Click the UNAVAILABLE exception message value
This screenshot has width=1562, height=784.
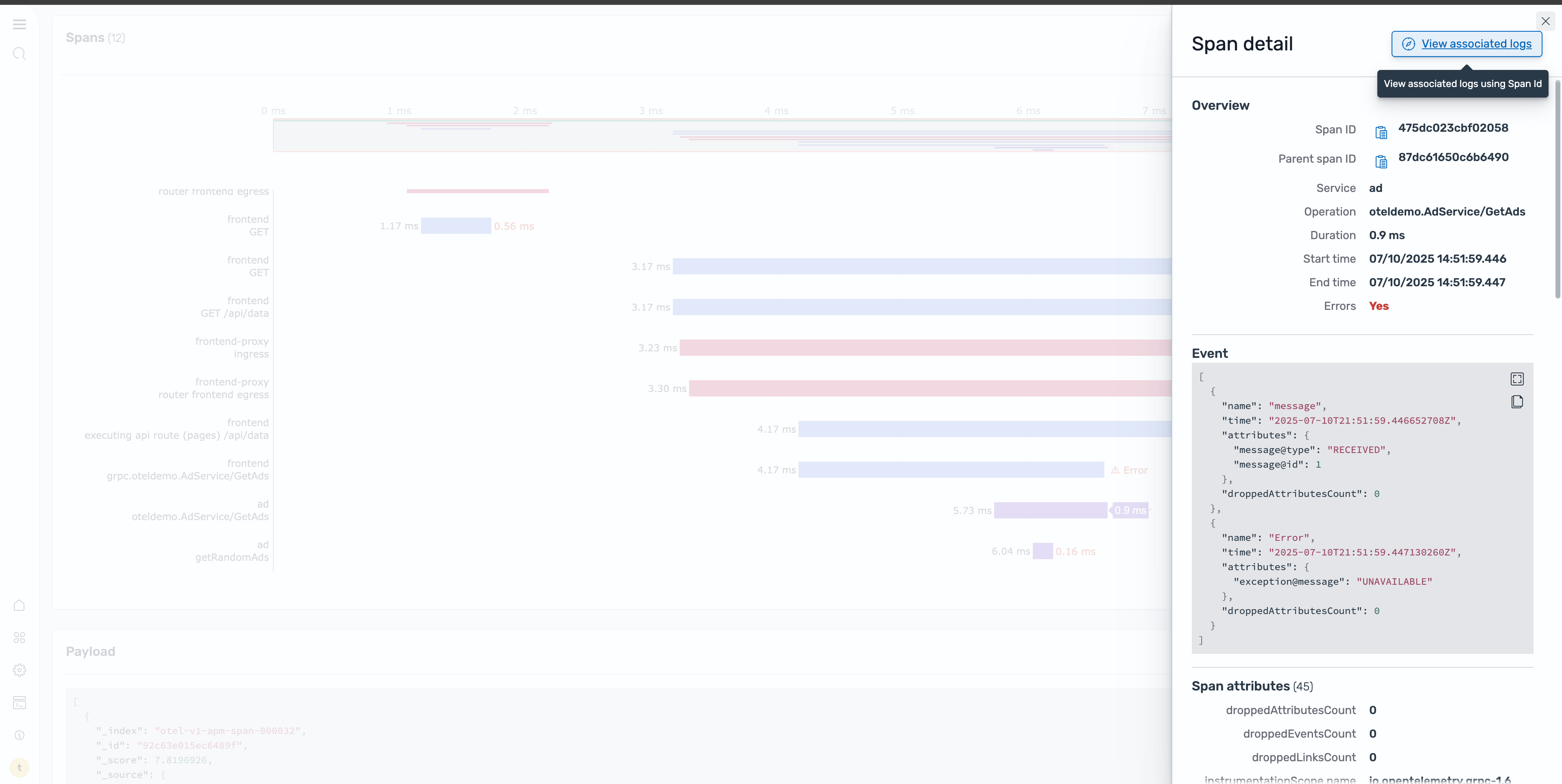[1394, 581]
